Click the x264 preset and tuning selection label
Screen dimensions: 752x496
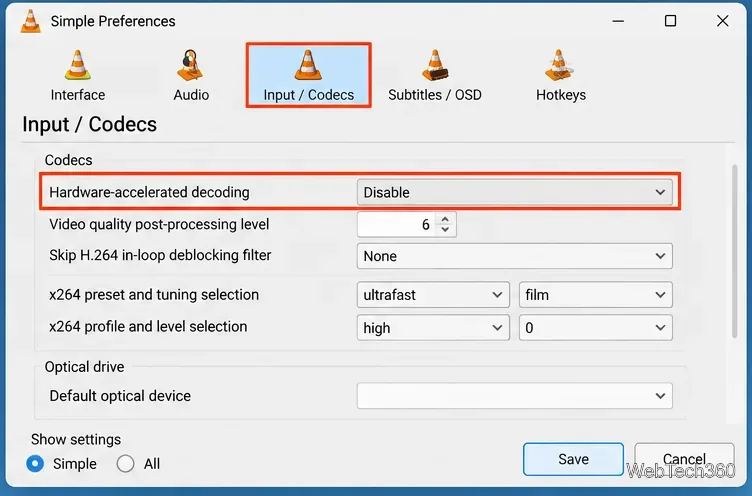pyautogui.click(x=154, y=295)
